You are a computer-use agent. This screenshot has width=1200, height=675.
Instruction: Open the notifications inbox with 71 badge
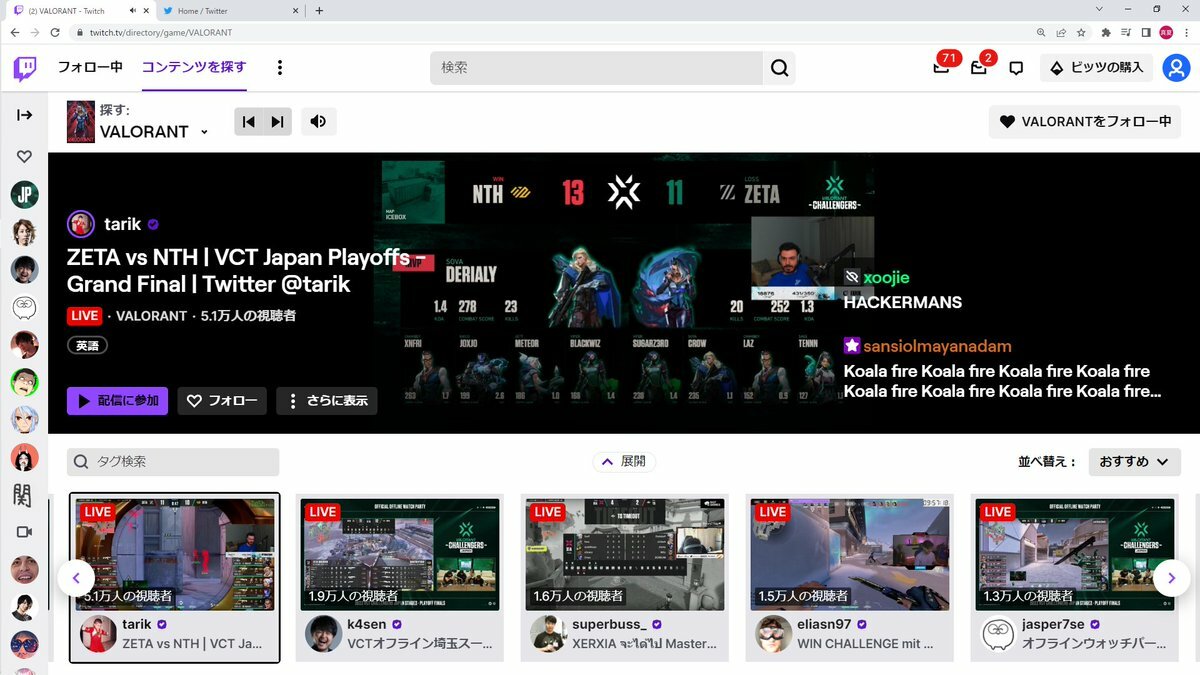pos(941,68)
